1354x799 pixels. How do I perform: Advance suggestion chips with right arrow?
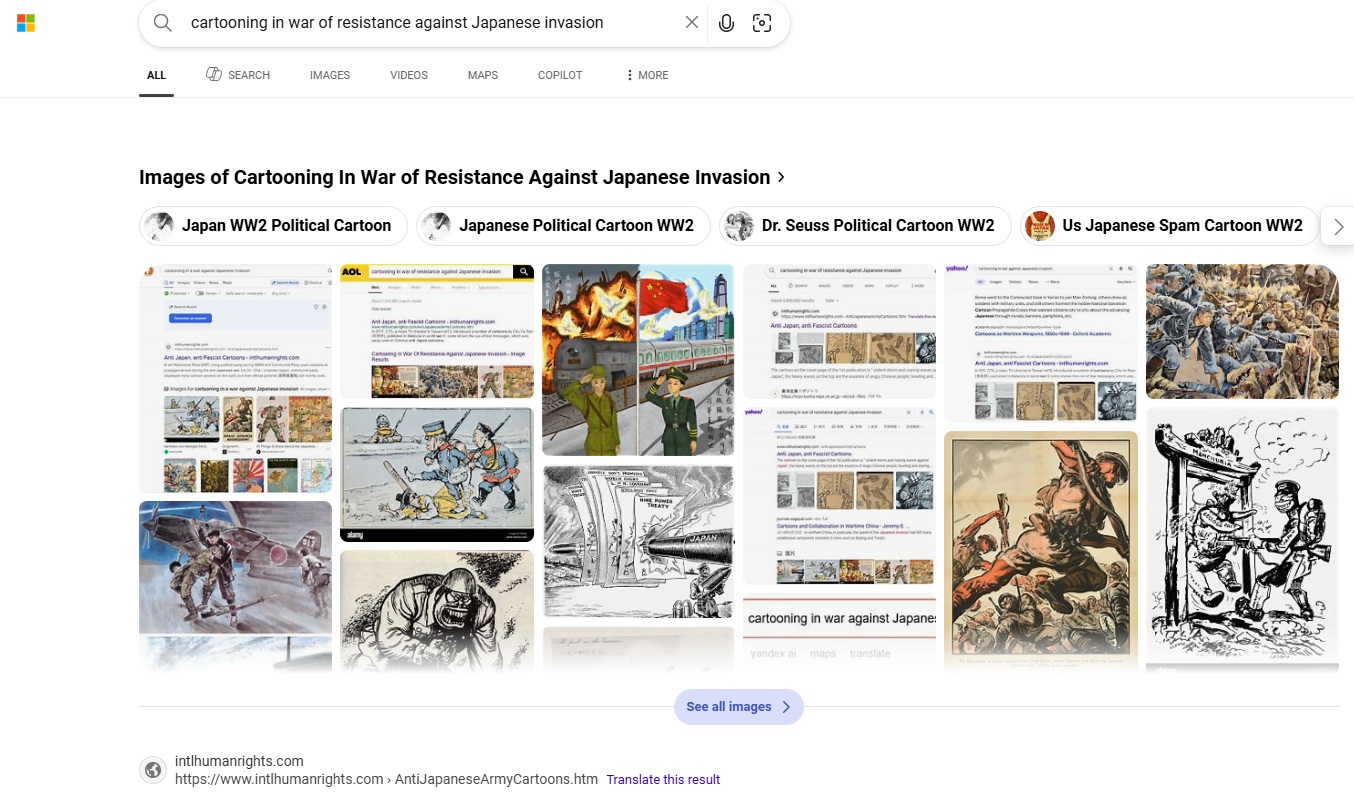tap(1339, 227)
